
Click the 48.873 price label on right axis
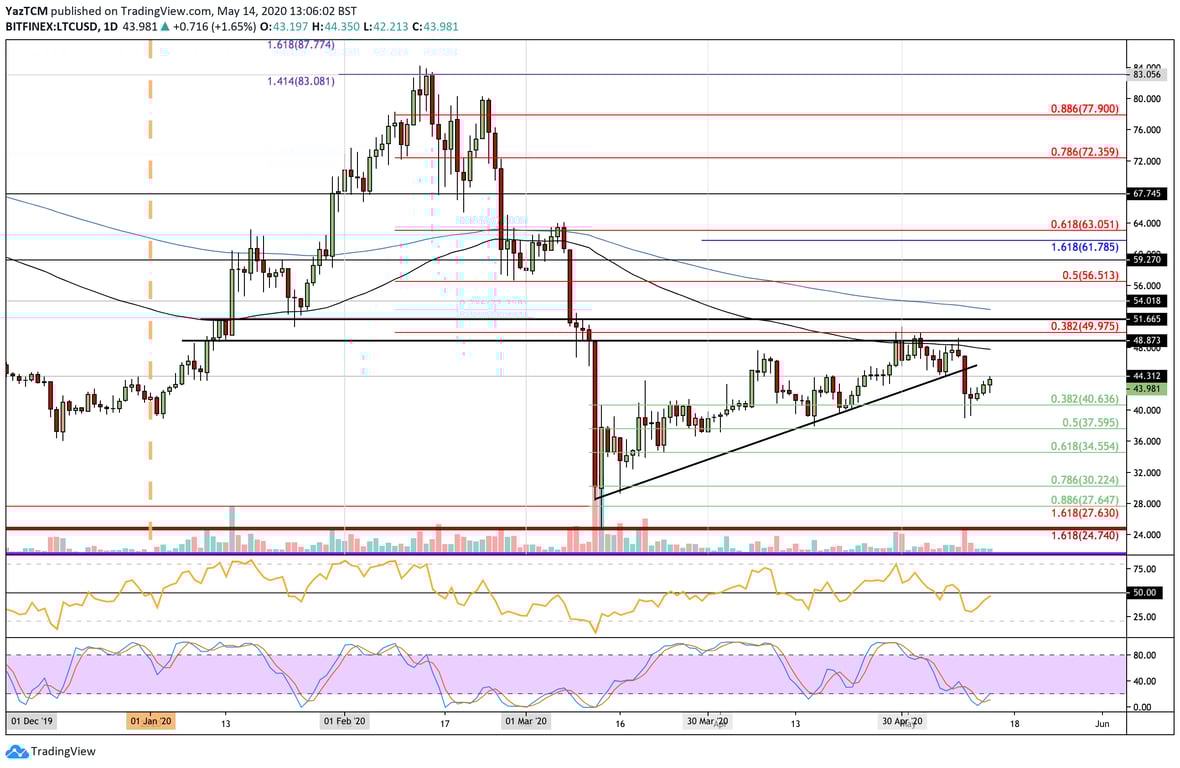[x=1146, y=341]
